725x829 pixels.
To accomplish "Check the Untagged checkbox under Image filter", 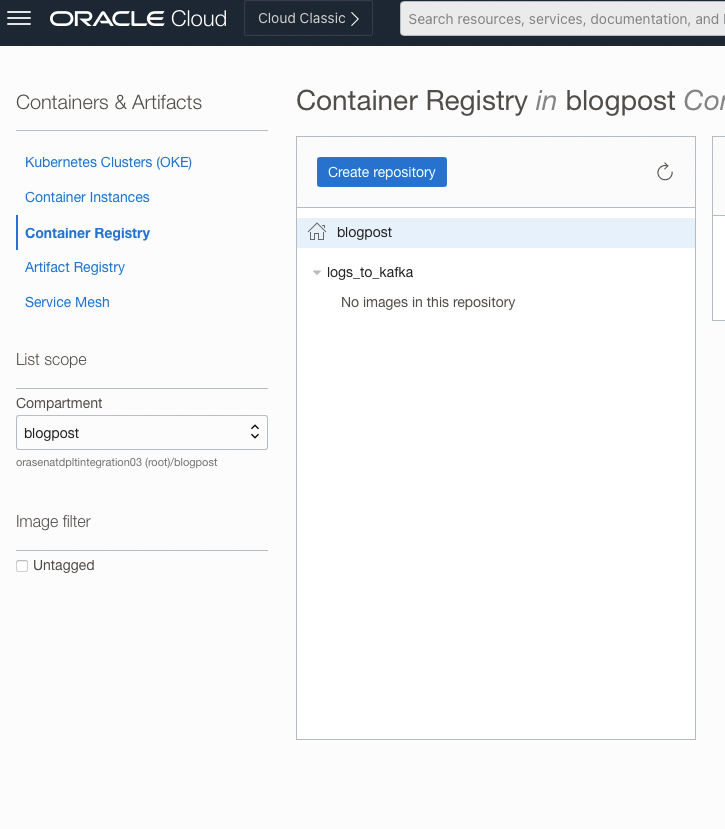I will 21,565.
